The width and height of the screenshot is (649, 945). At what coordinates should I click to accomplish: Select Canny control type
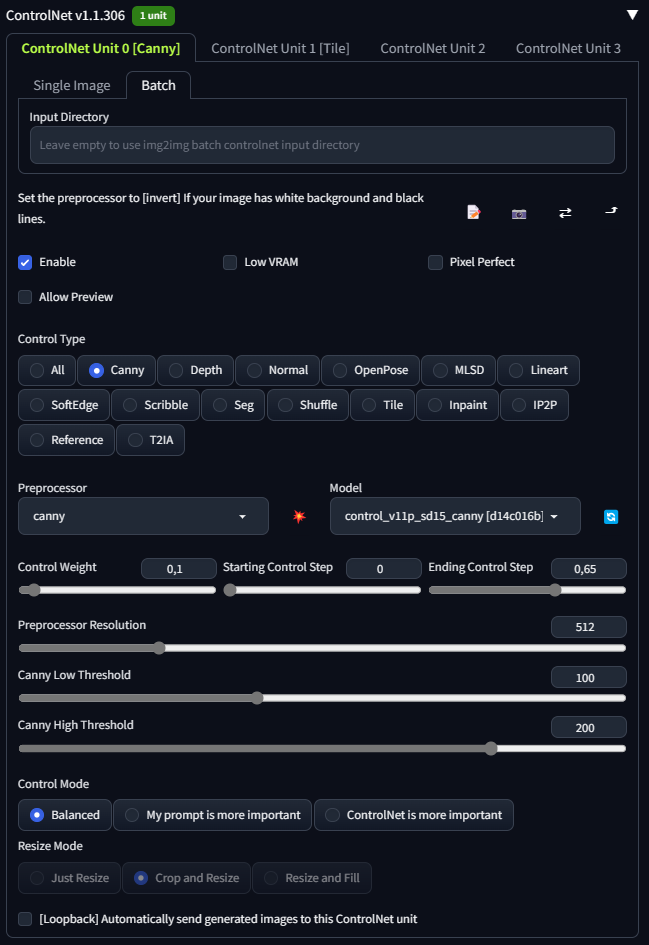116,370
